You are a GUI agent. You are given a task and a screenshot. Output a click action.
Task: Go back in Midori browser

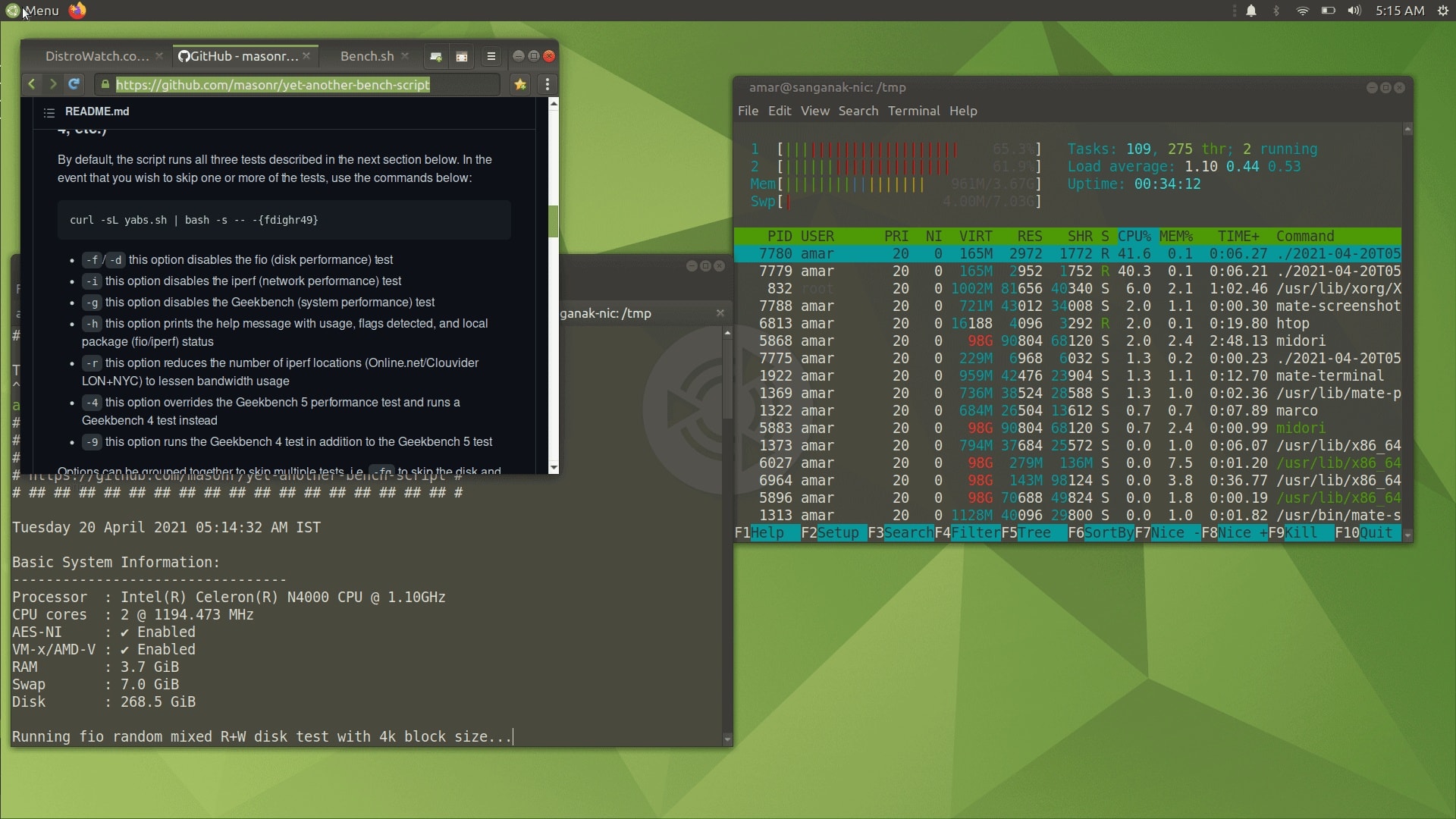[32, 84]
